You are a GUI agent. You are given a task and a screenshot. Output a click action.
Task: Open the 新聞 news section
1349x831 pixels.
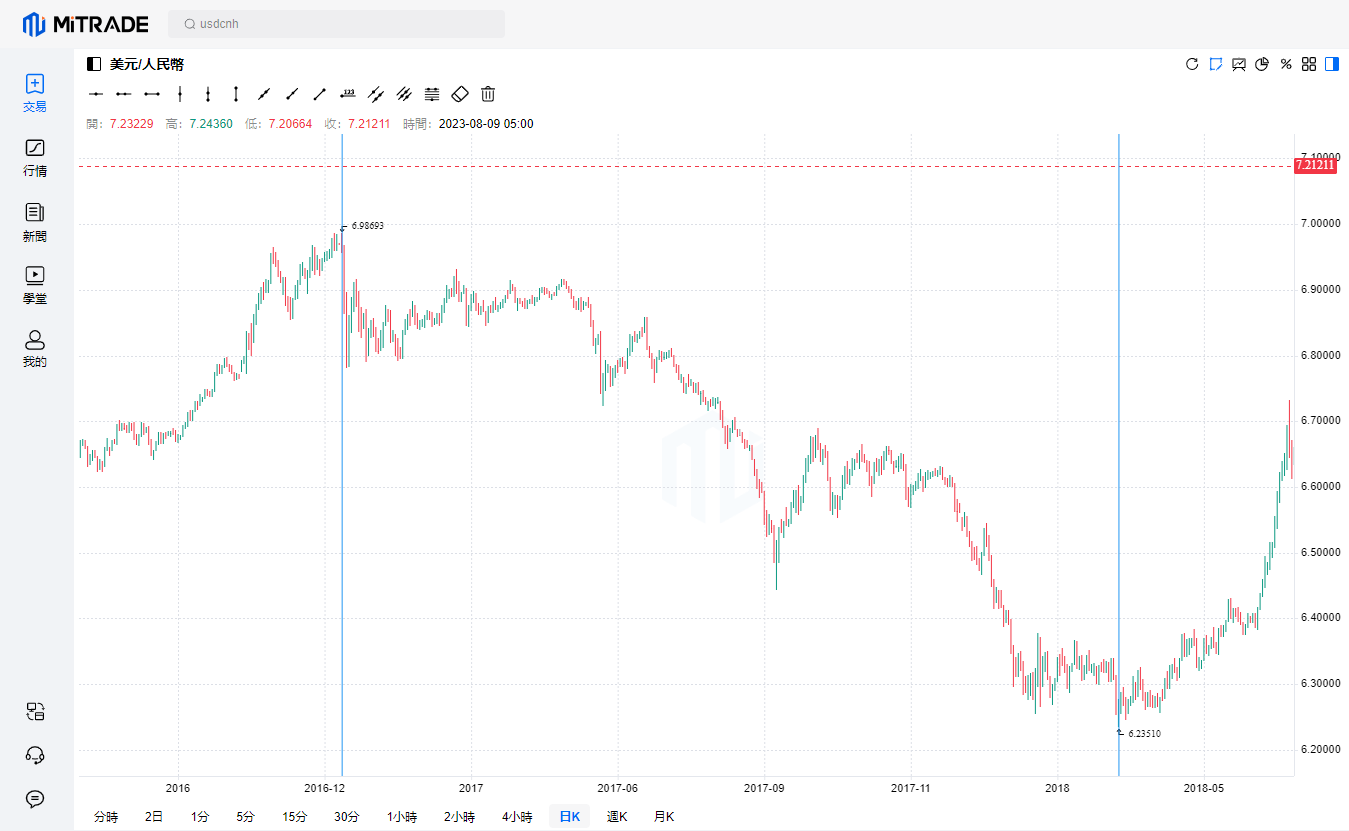35,222
